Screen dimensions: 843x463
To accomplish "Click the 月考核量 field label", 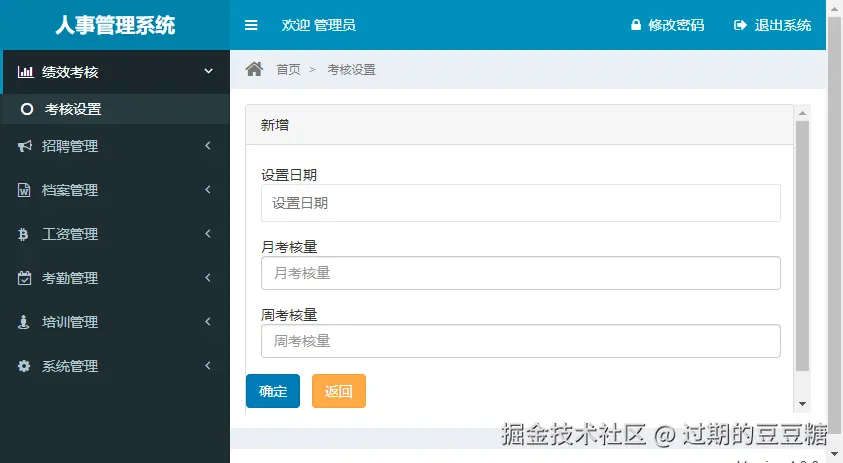I will point(289,247).
